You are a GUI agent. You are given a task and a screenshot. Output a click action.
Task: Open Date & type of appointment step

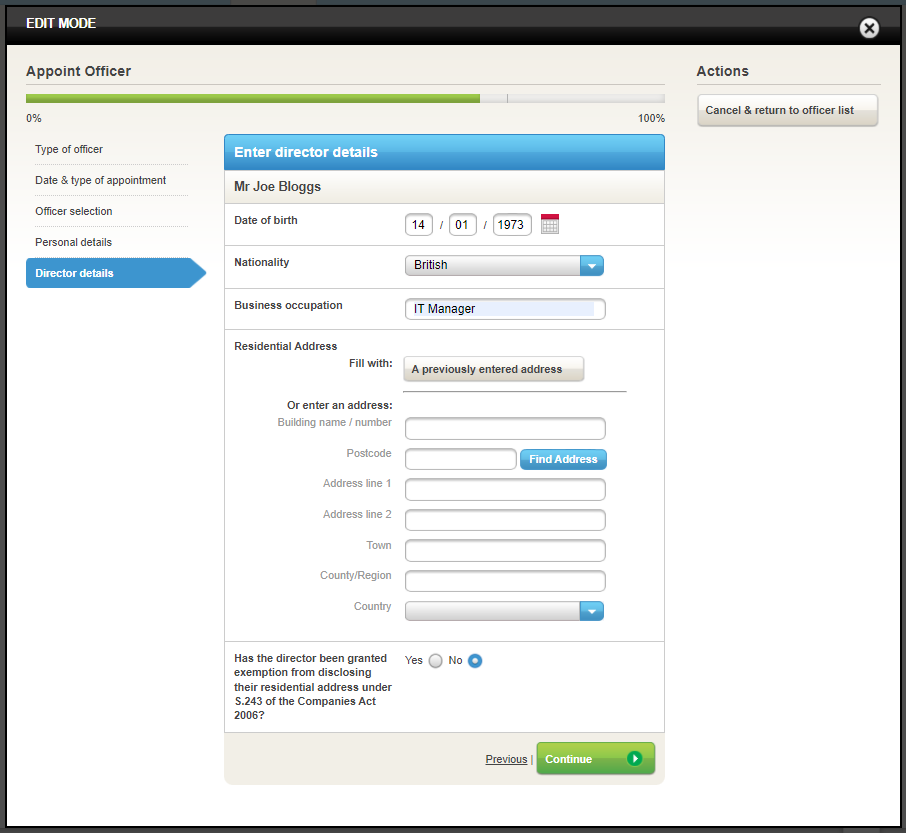point(100,180)
